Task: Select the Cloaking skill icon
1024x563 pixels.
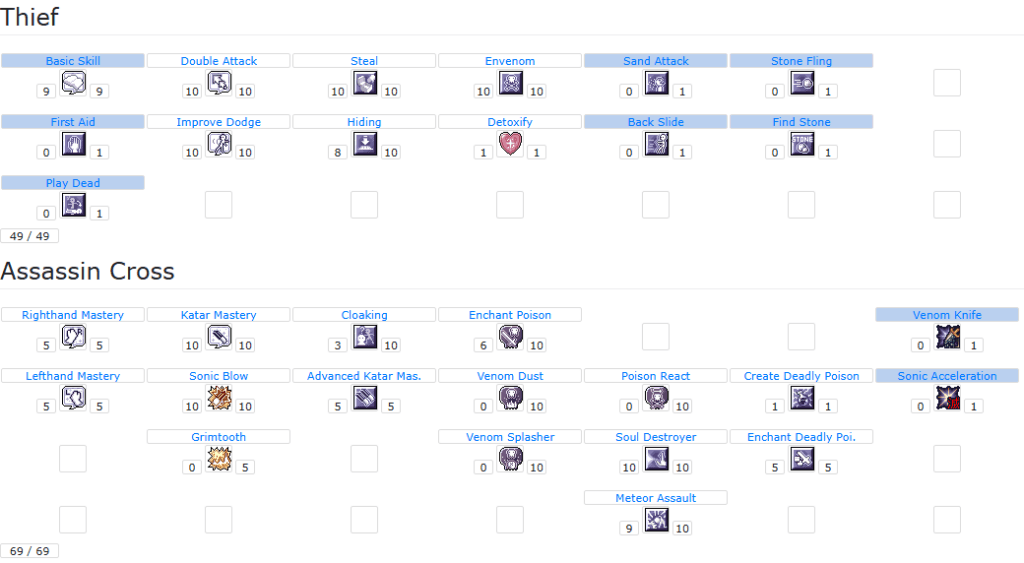Action: coord(365,337)
